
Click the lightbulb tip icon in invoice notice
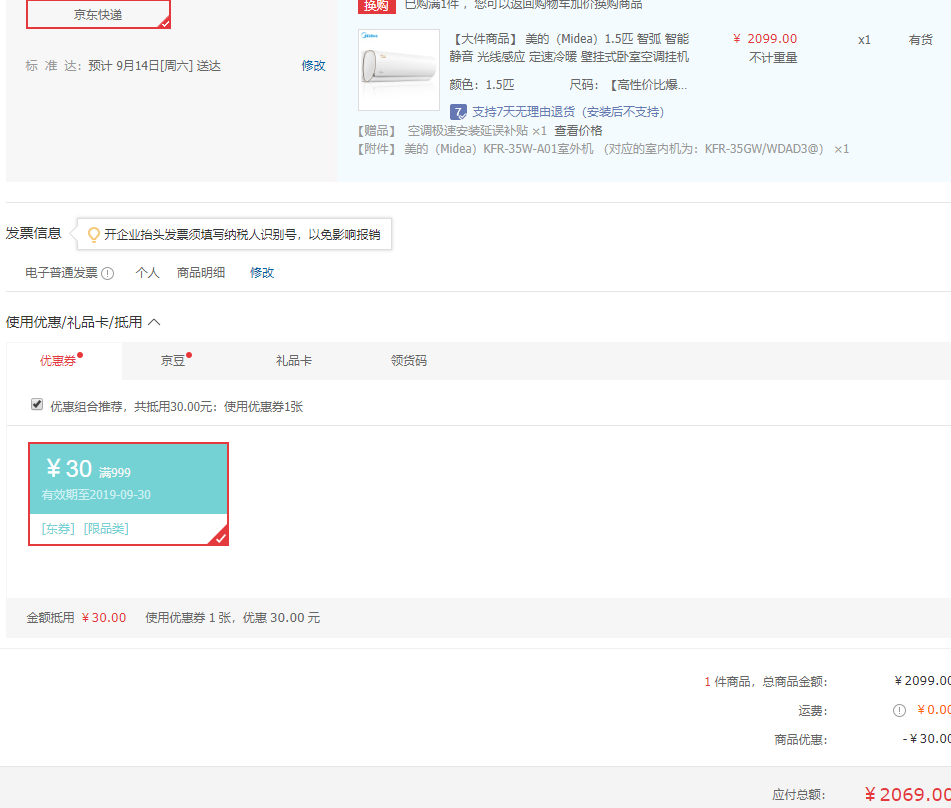(93, 234)
